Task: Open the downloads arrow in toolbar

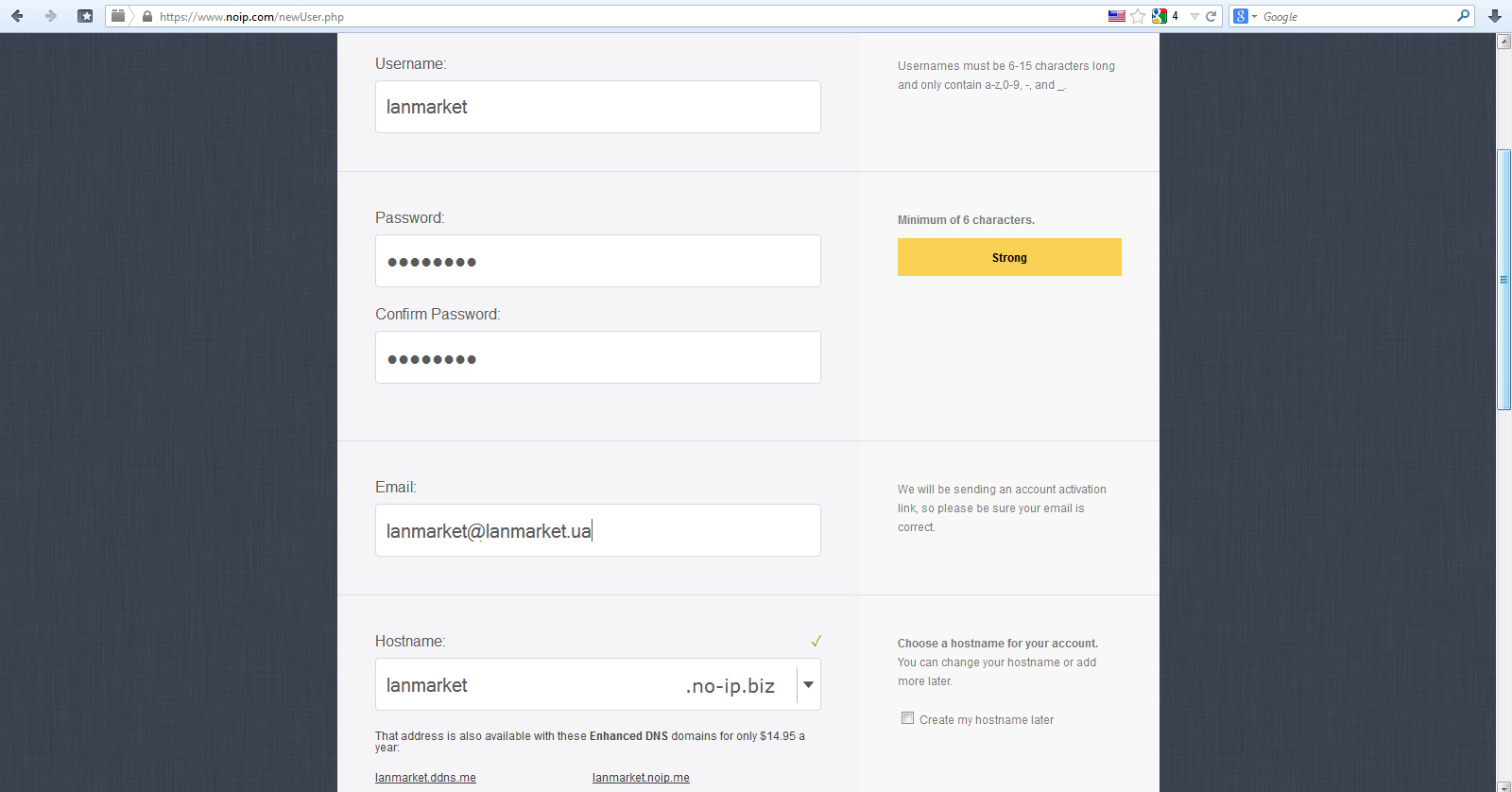Action: (x=1494, y=16)
